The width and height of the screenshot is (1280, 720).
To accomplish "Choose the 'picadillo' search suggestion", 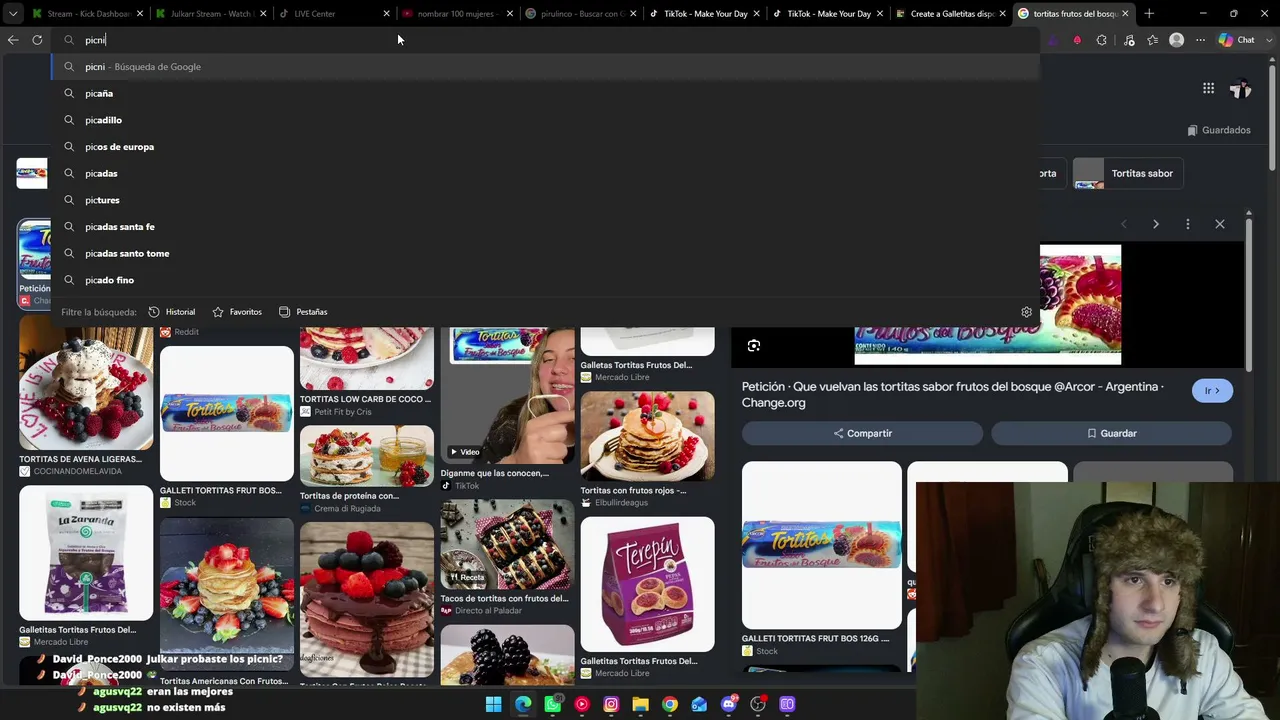I will tap(545, 120).
